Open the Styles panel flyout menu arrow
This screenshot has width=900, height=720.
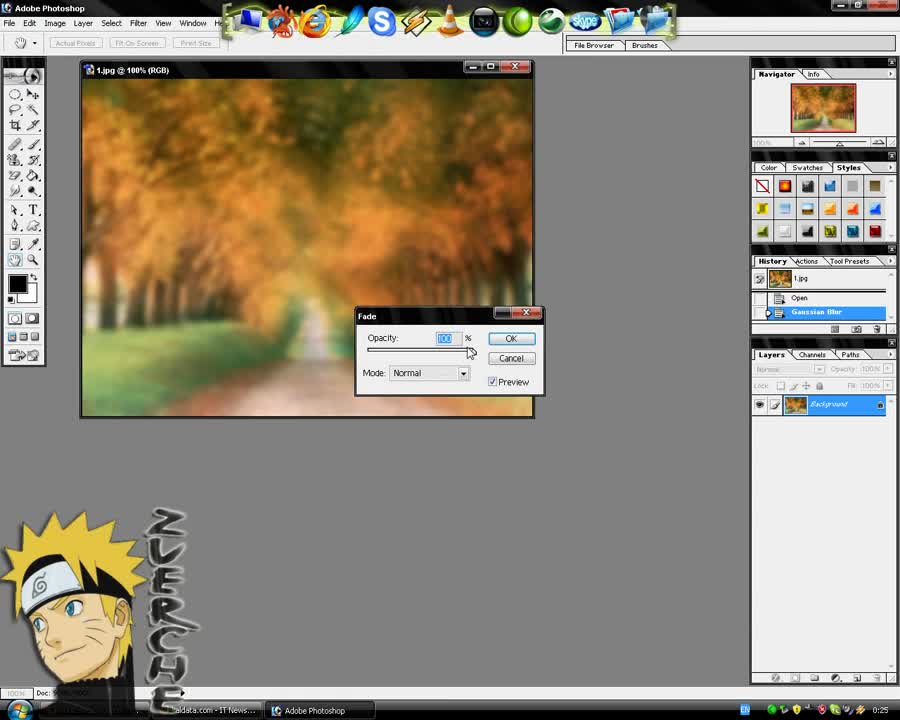click(x=890, y=168)
